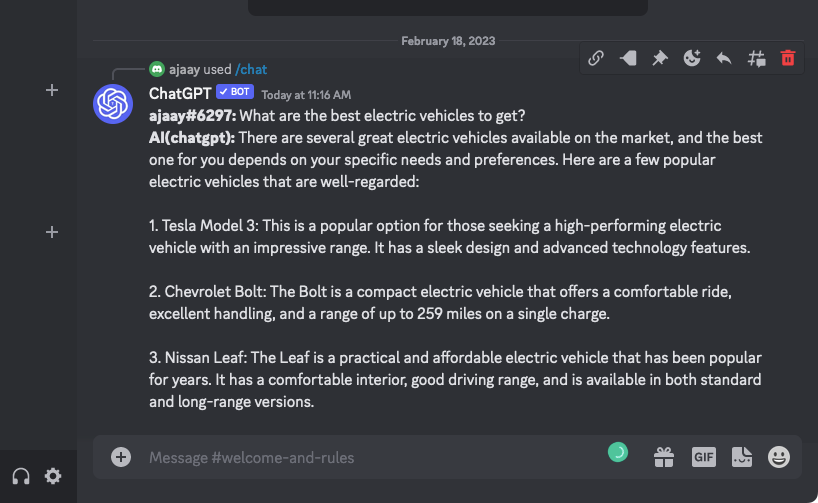Image resolution: width=818 pixels, height=503 pixels.
Task: Click the mark unread tag icon
Action: pyautogui.click(x=628, y=58)
